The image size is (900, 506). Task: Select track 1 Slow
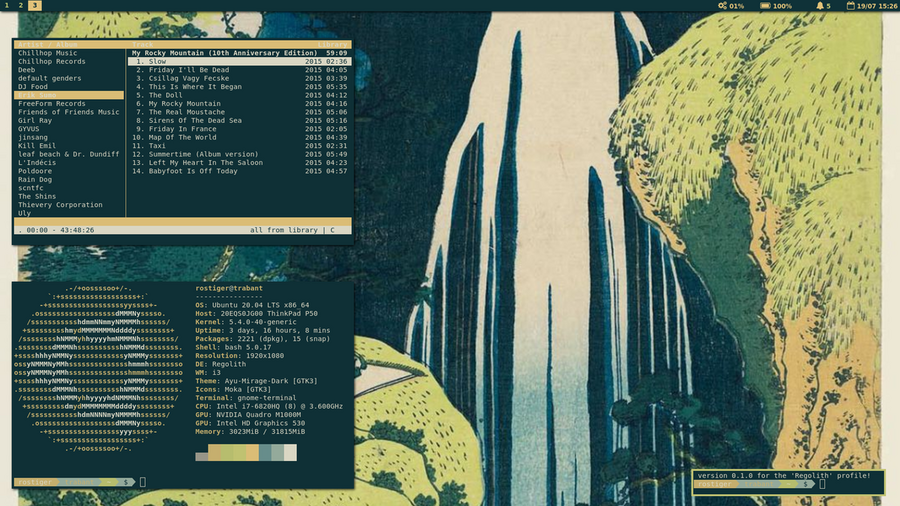click(153, 61)
